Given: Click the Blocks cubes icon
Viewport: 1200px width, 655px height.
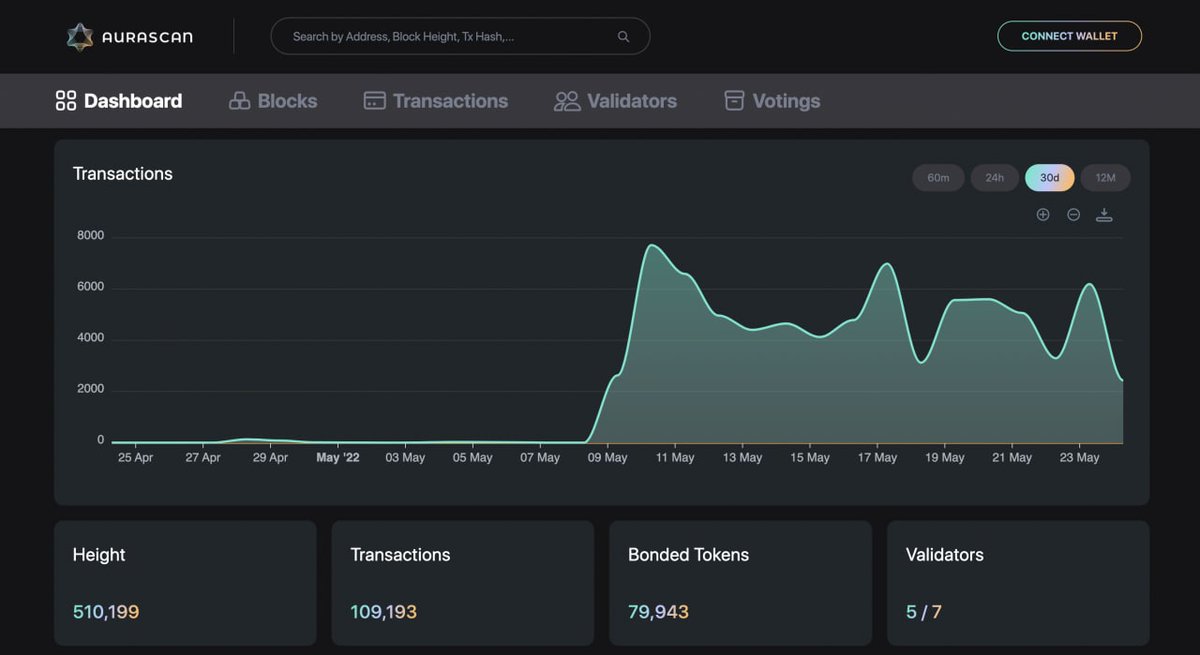Looking at the screenshot, I should coord(240,101).
